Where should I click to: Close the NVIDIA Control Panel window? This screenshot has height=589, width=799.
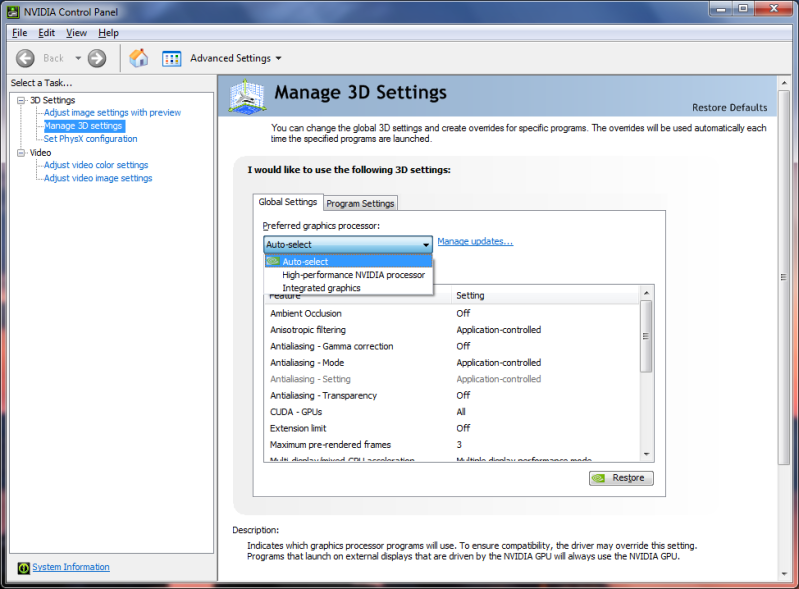[773, 9]
